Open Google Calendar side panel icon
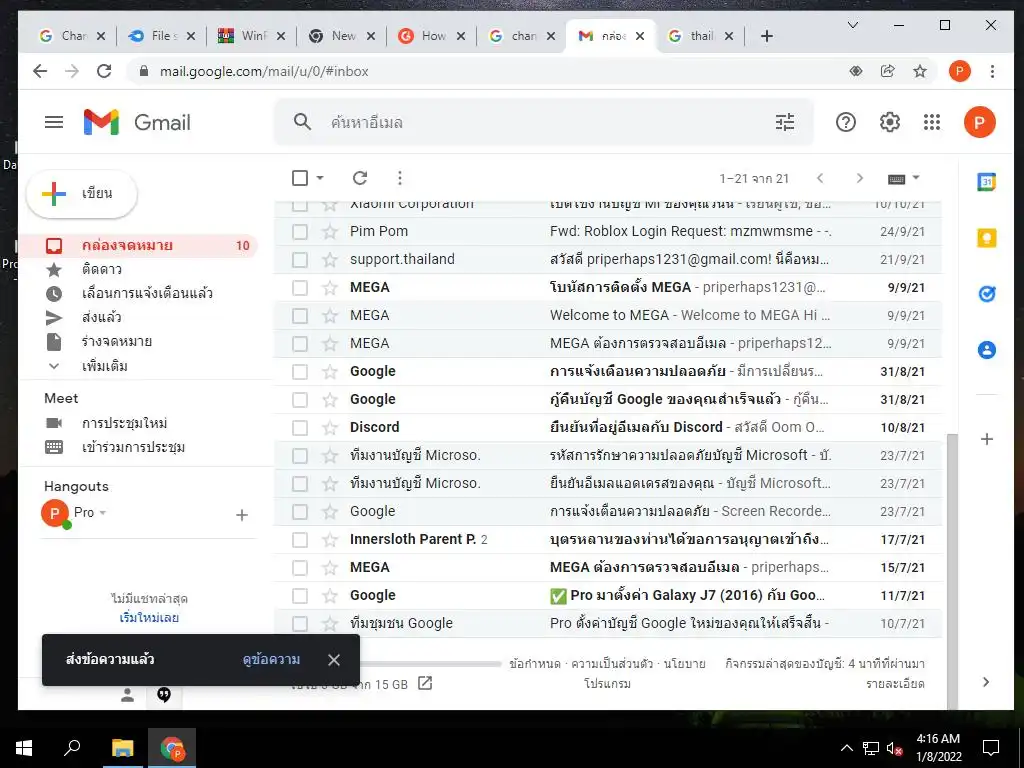 click(987, 182)
